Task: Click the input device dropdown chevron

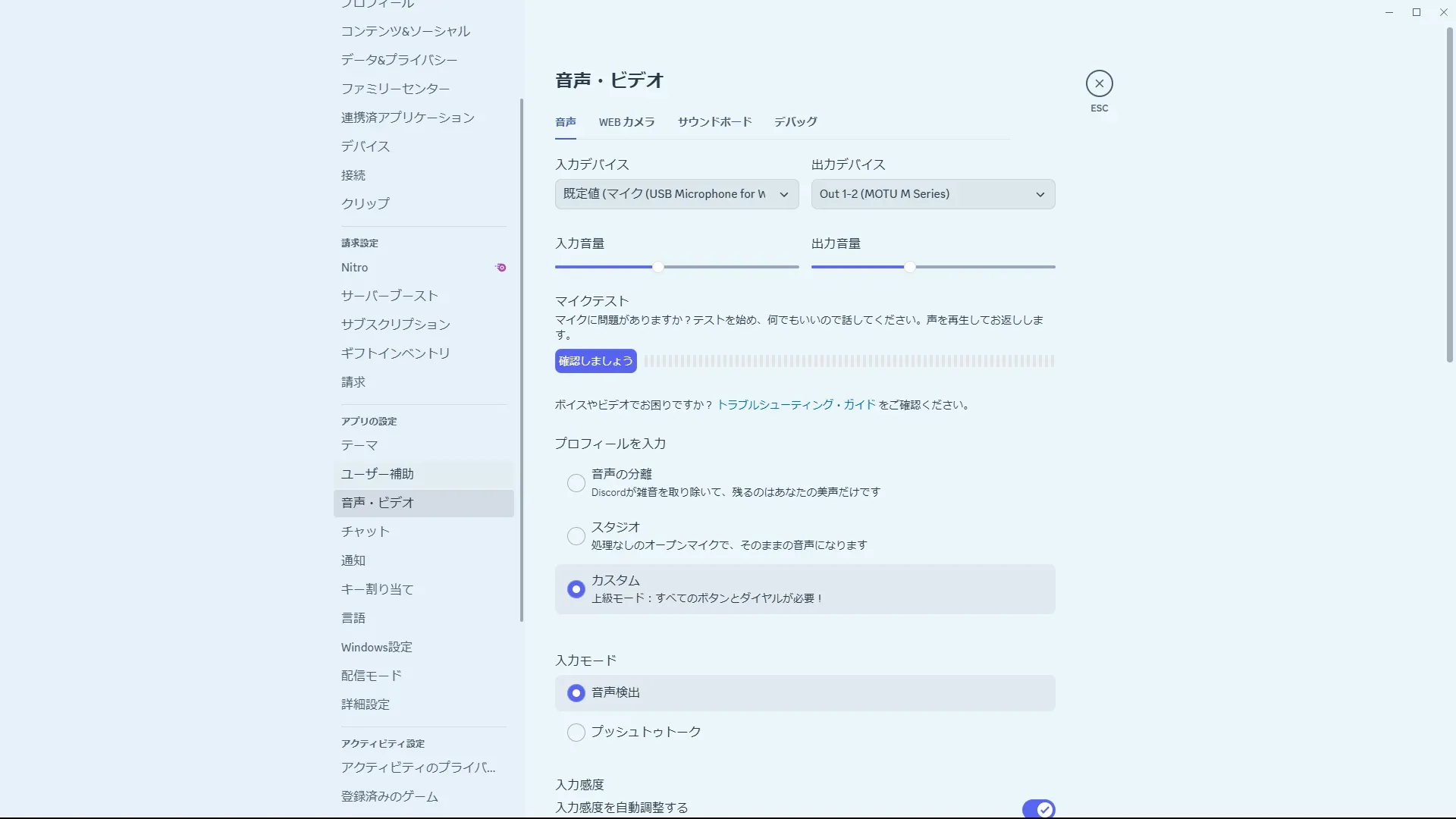Action: coord(784,195)
